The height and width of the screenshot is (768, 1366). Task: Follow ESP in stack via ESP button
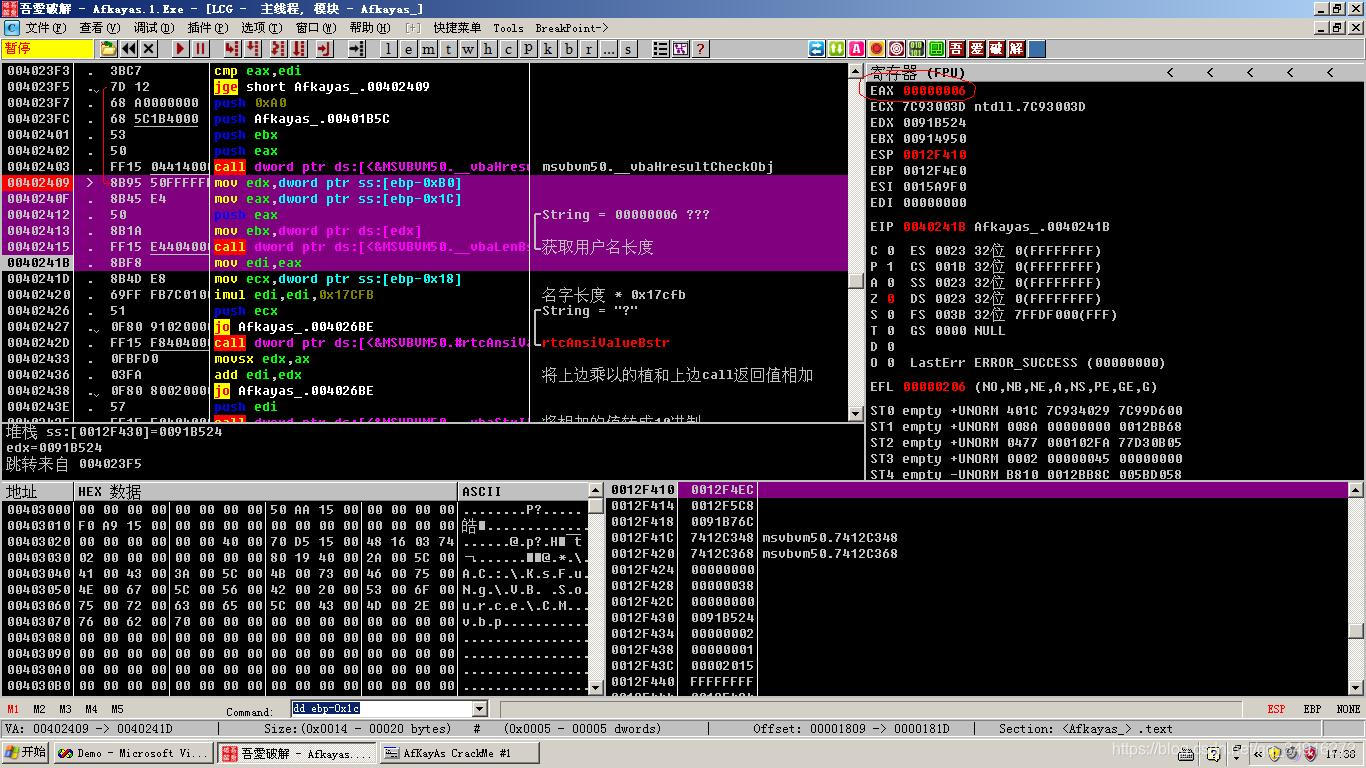click(1276, 709)
